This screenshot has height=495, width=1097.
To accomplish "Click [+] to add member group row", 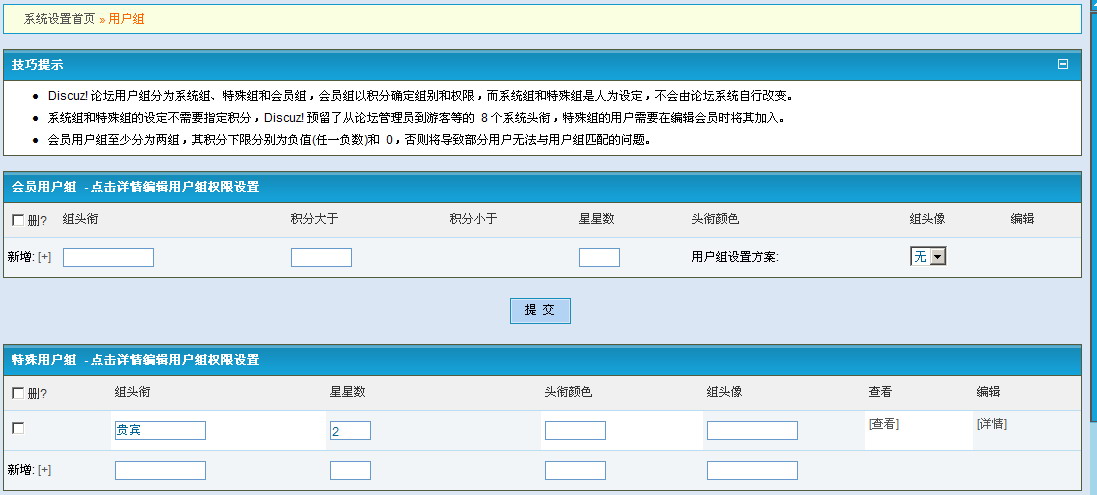I will pyautogui.click(x=44, y=257).
